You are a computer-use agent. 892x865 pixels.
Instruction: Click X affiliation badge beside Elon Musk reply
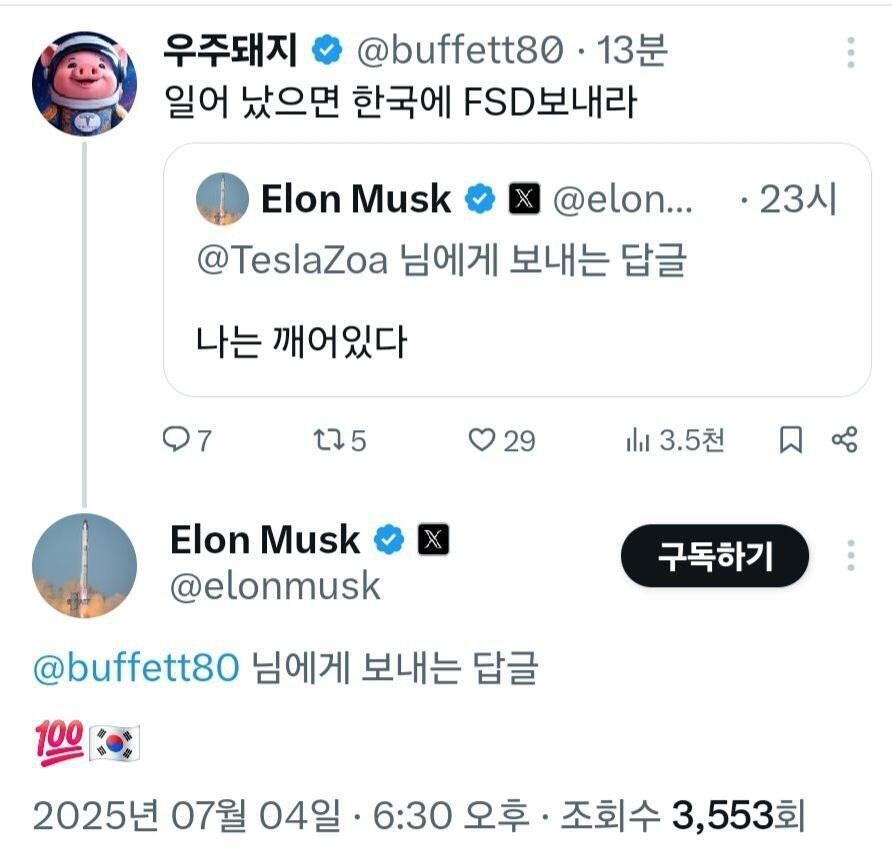432,540
